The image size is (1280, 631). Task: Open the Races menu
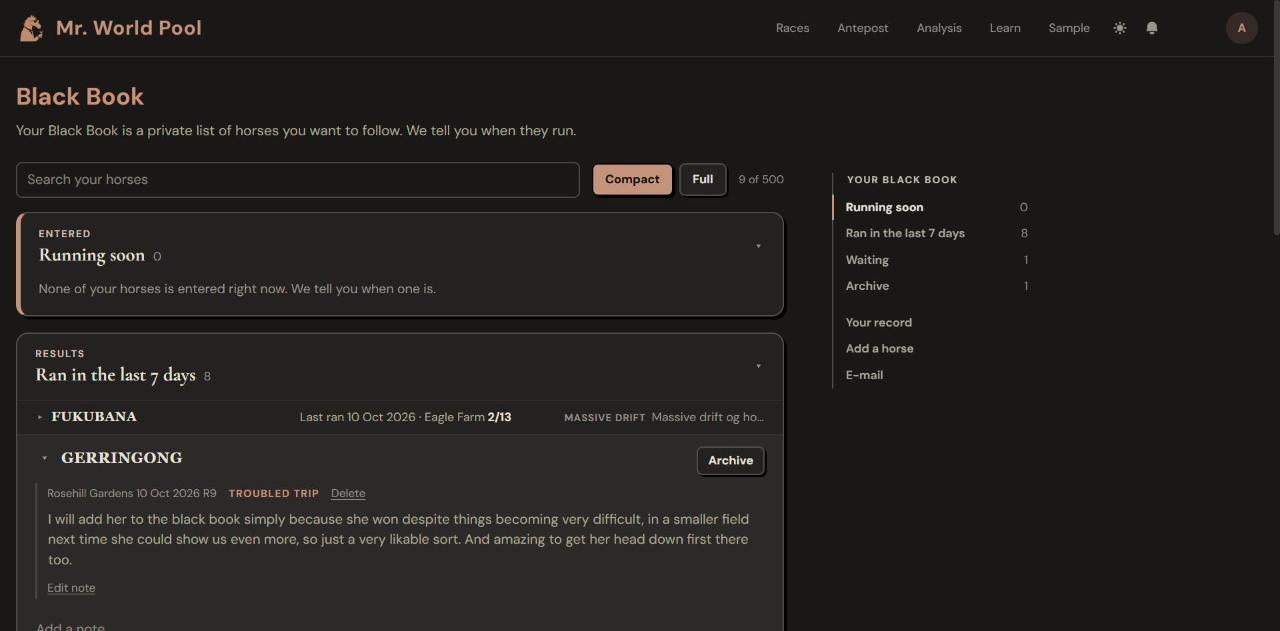793,28
